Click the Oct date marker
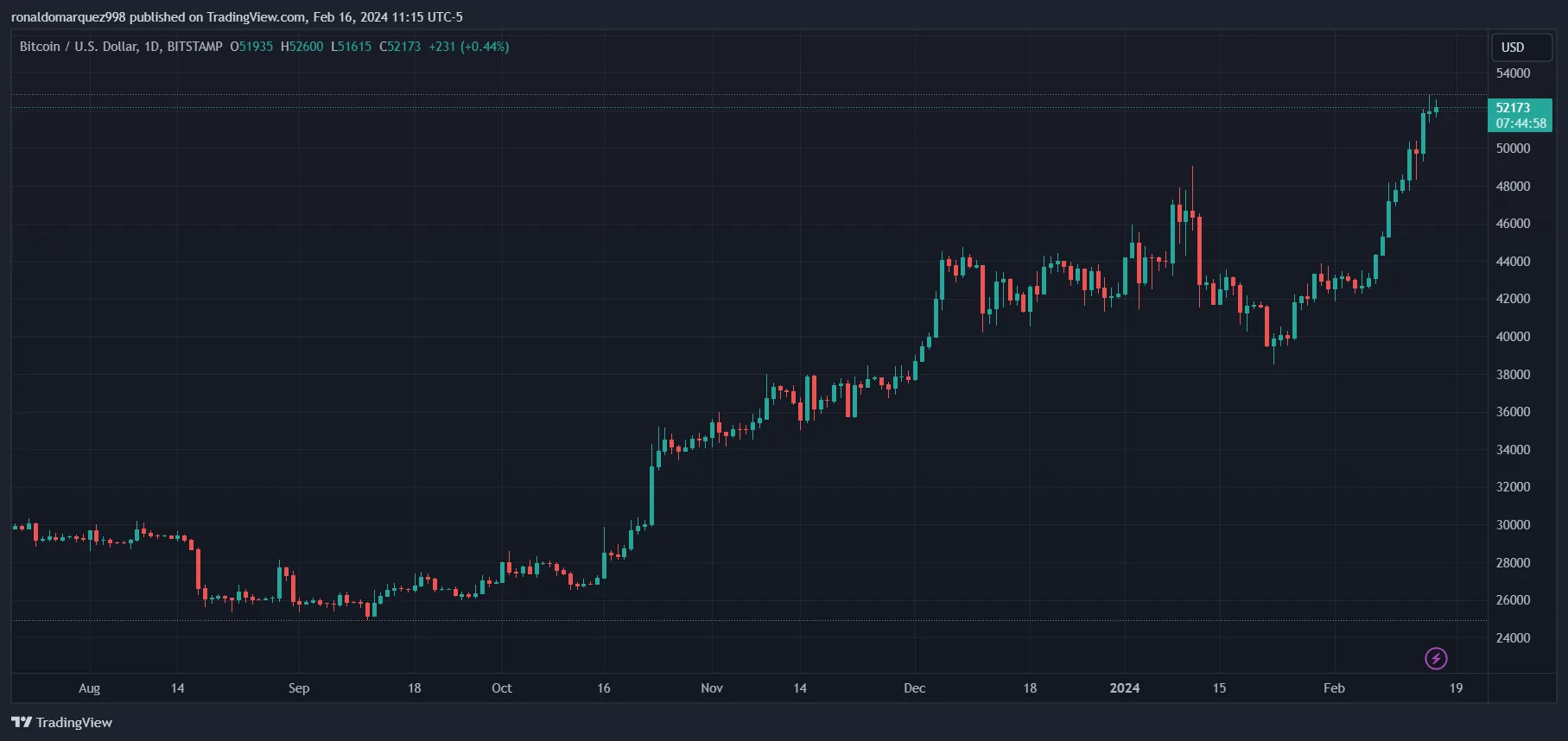This screenshot has height=741, width=1568. [x=502, y=688]
